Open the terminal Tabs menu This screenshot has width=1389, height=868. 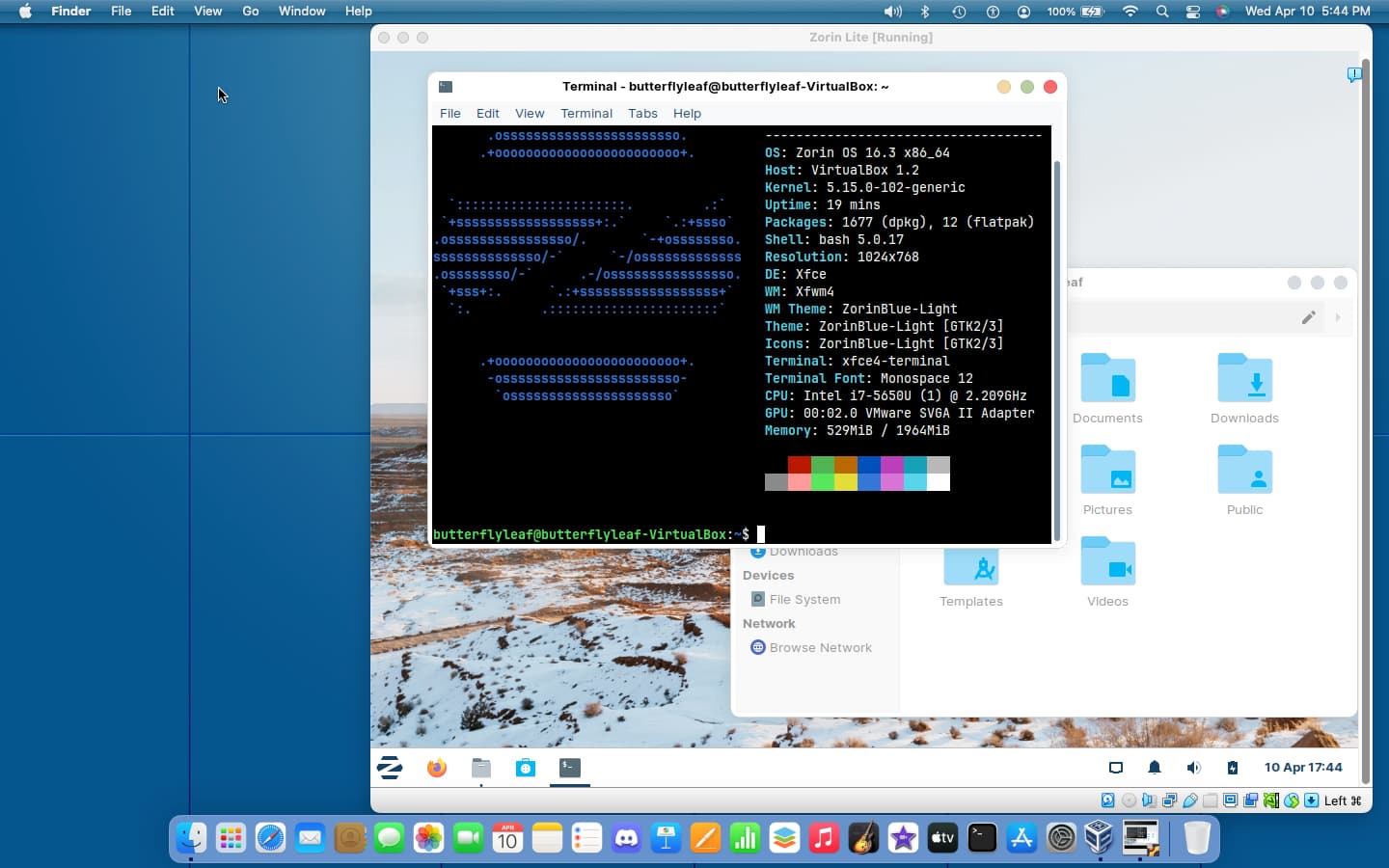pyautogui.click(x=642, y=113)
